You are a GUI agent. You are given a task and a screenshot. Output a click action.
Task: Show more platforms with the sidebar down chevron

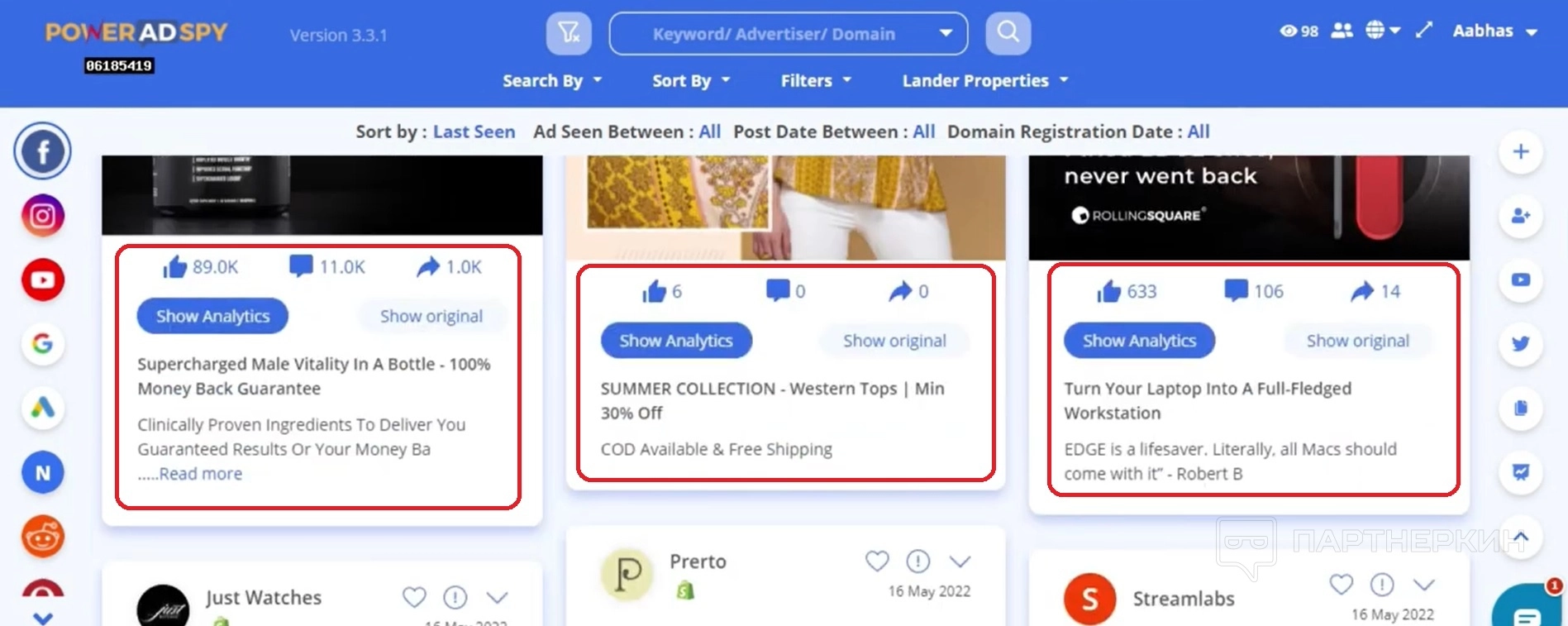click(x=43, y=618)
